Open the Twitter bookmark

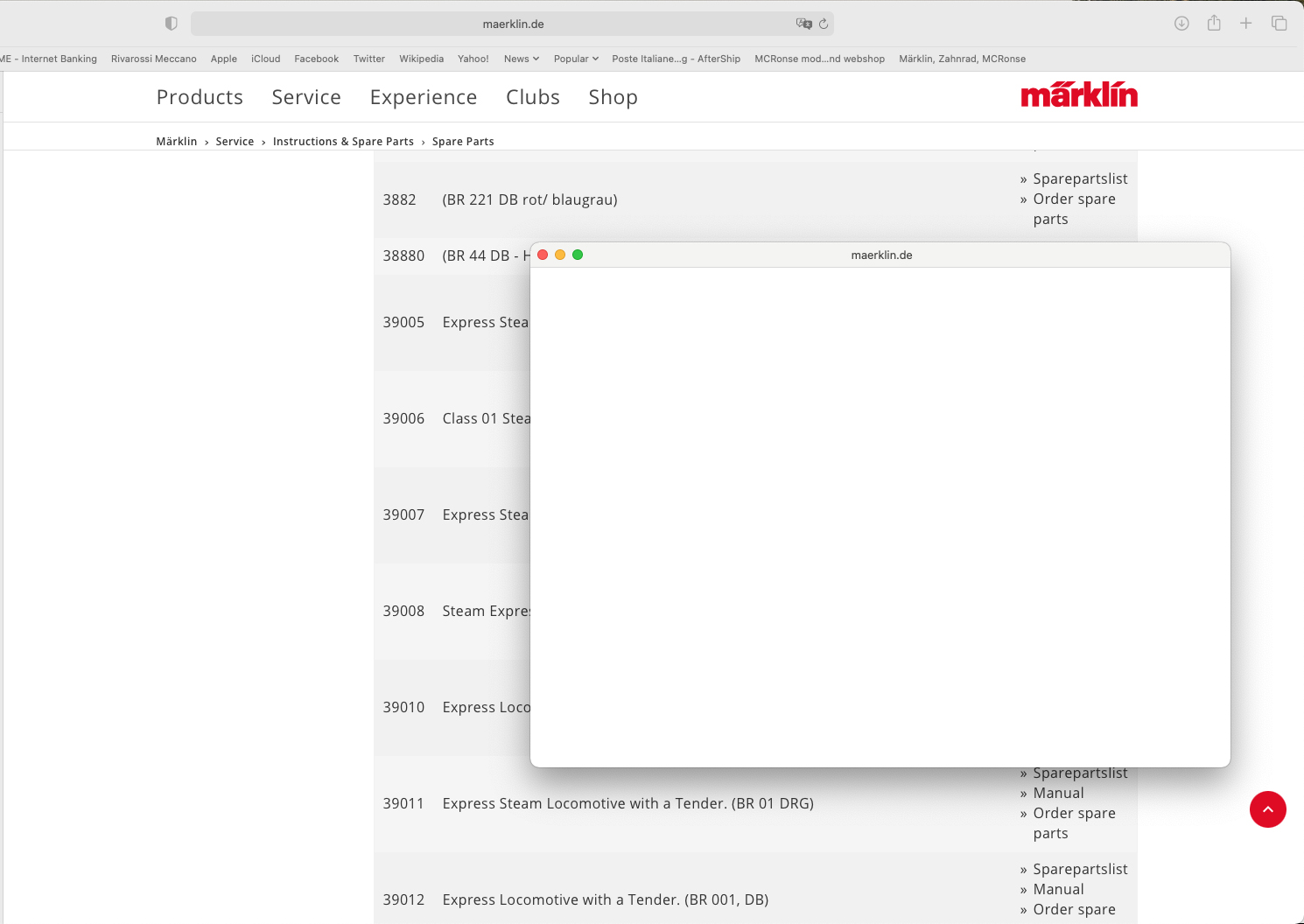coord(369,59)
